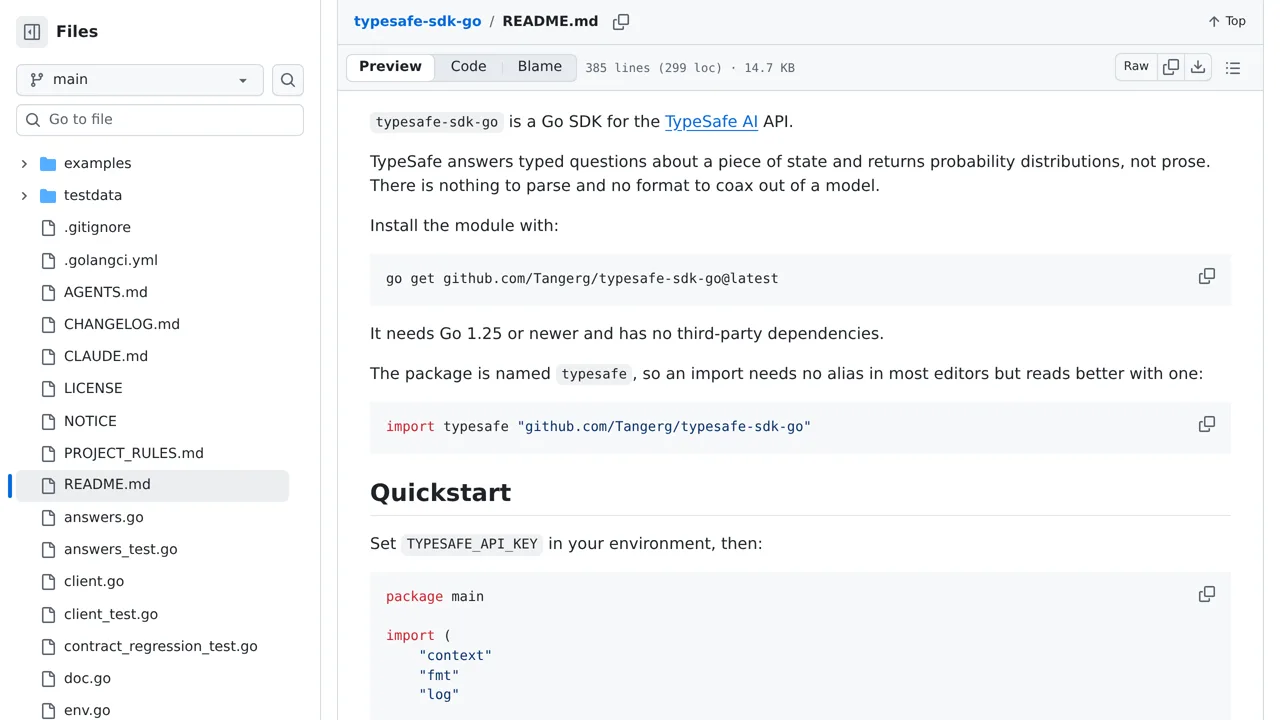1280x720 pixels.
Task: Collapse the Files side panel icon
Action: coord(32,32)
